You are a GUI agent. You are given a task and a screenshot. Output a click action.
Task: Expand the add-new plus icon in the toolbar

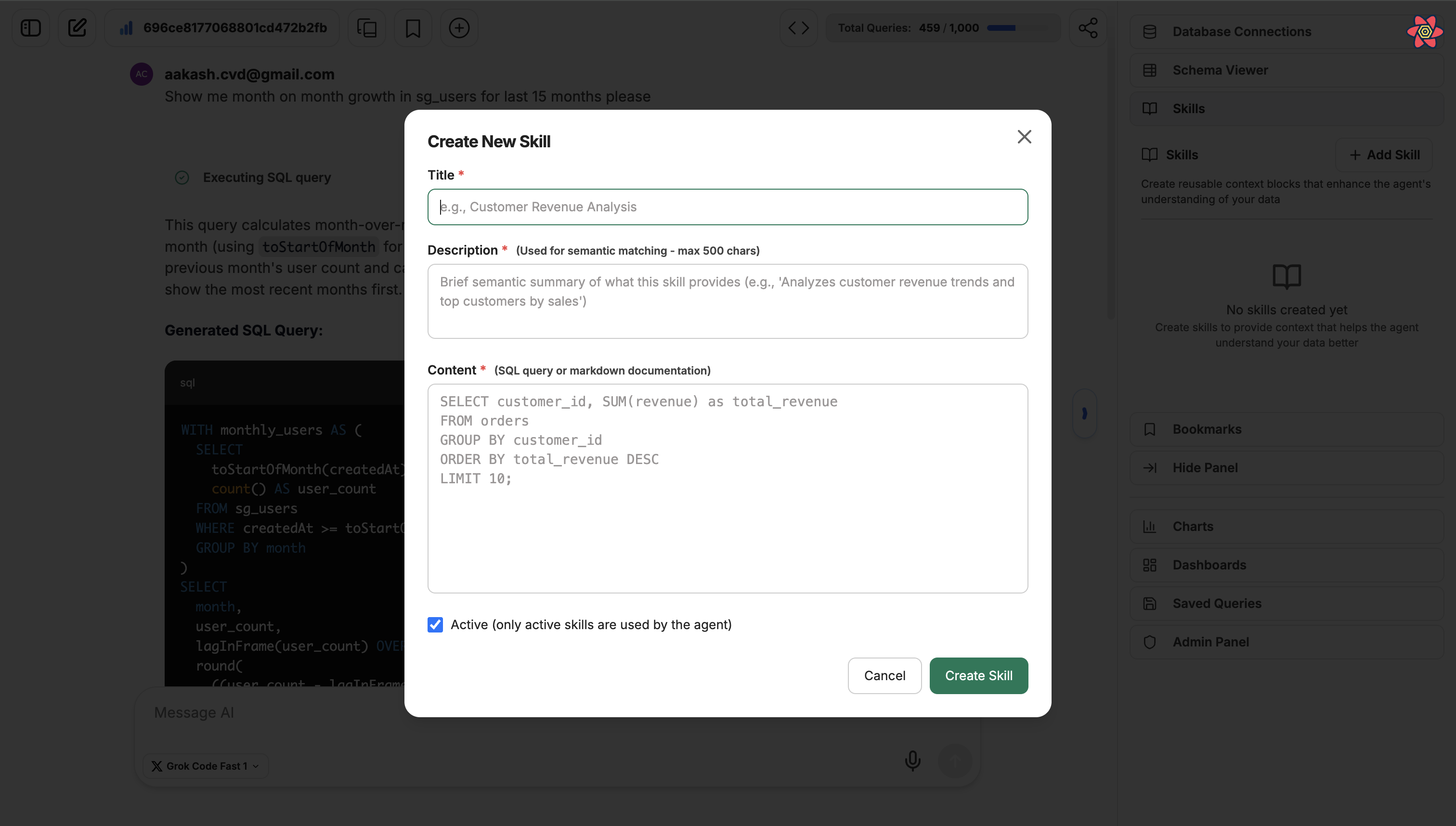pyautogui.click(x=459, y=27)
